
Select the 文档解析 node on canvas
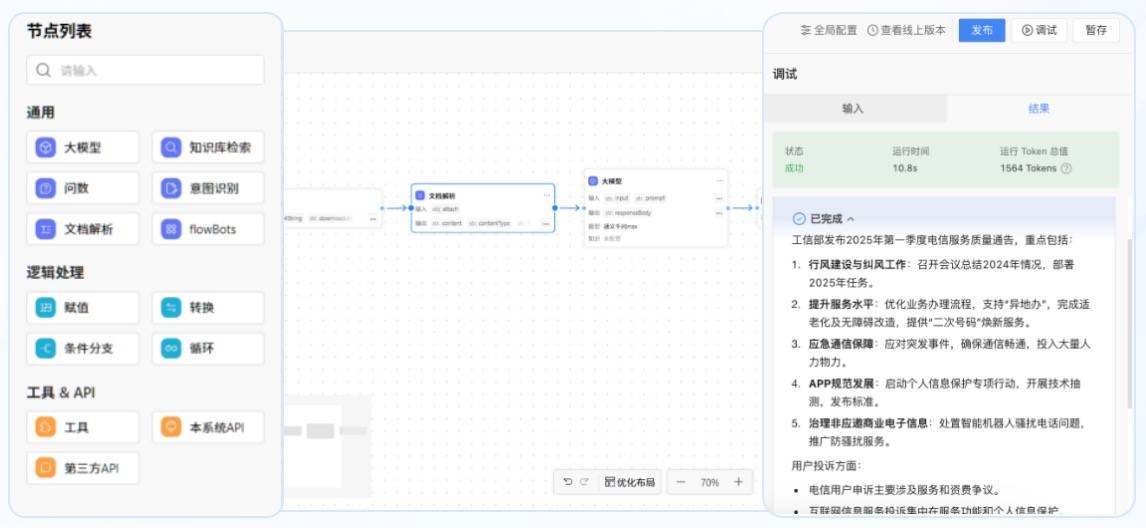pos(482,208)
